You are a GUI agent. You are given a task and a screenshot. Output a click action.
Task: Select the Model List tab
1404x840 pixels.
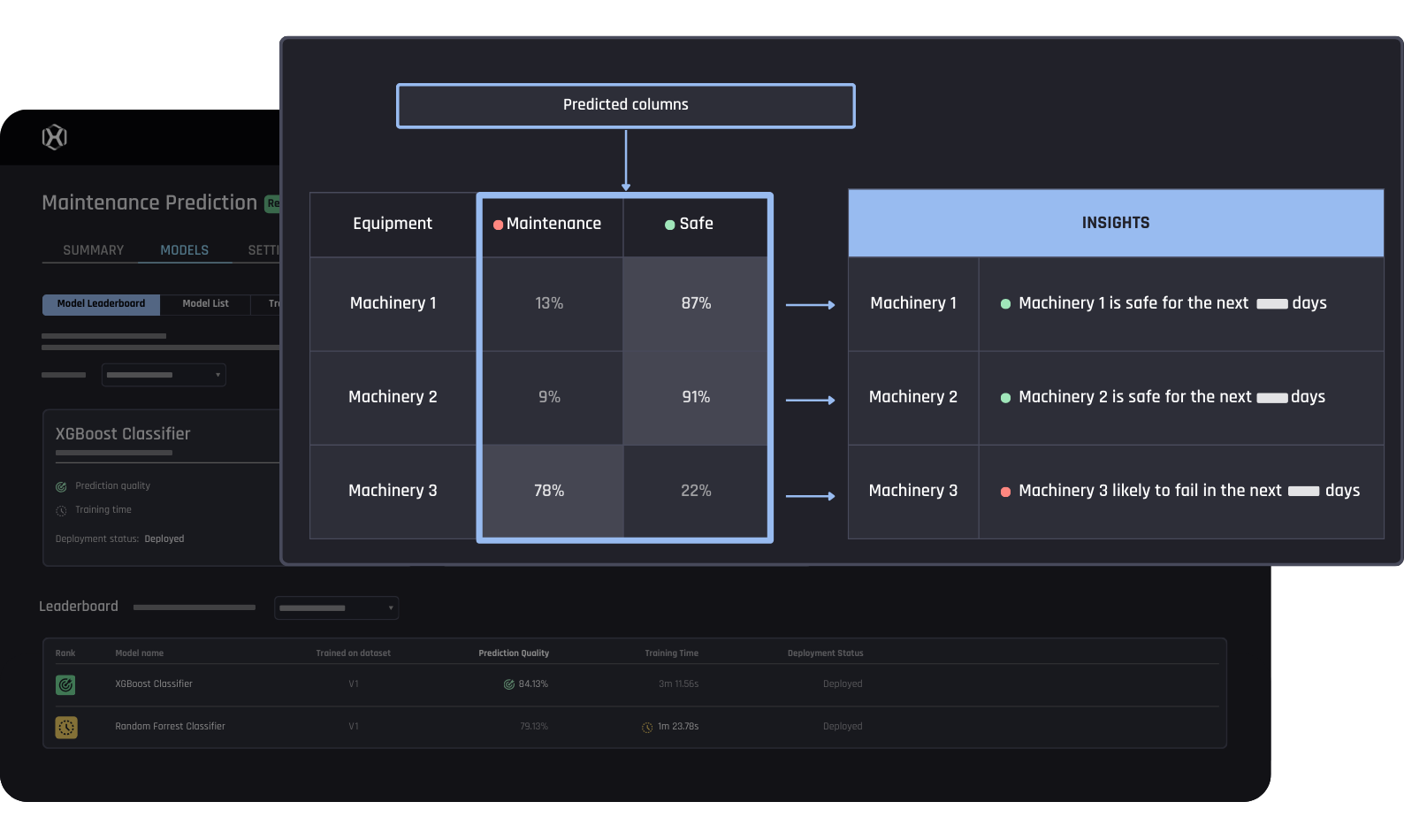pyautogui.click(x=205, y=304)
